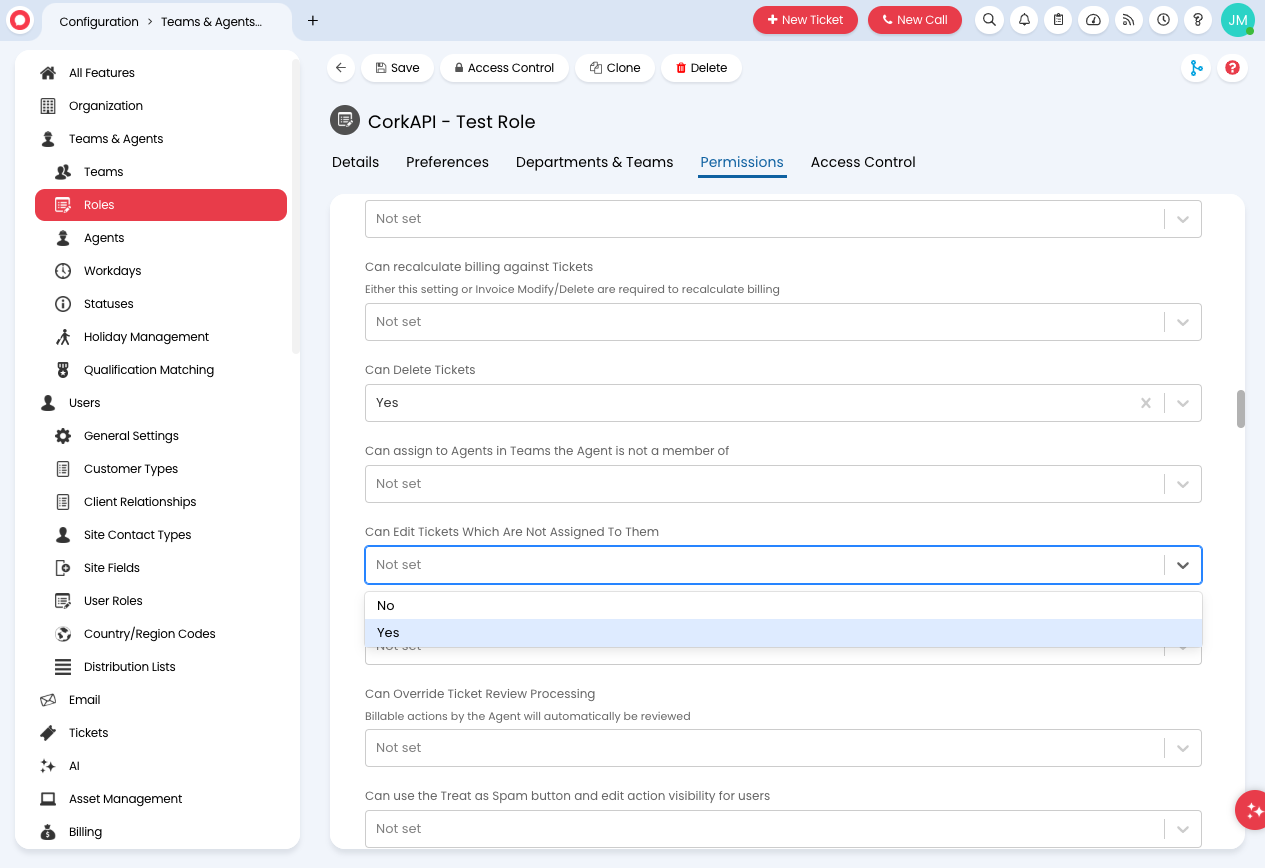1265x868 pixels.
Task: Collapse the Can Edit Tickets dropdown arrow
Action: coord(1183,565)
